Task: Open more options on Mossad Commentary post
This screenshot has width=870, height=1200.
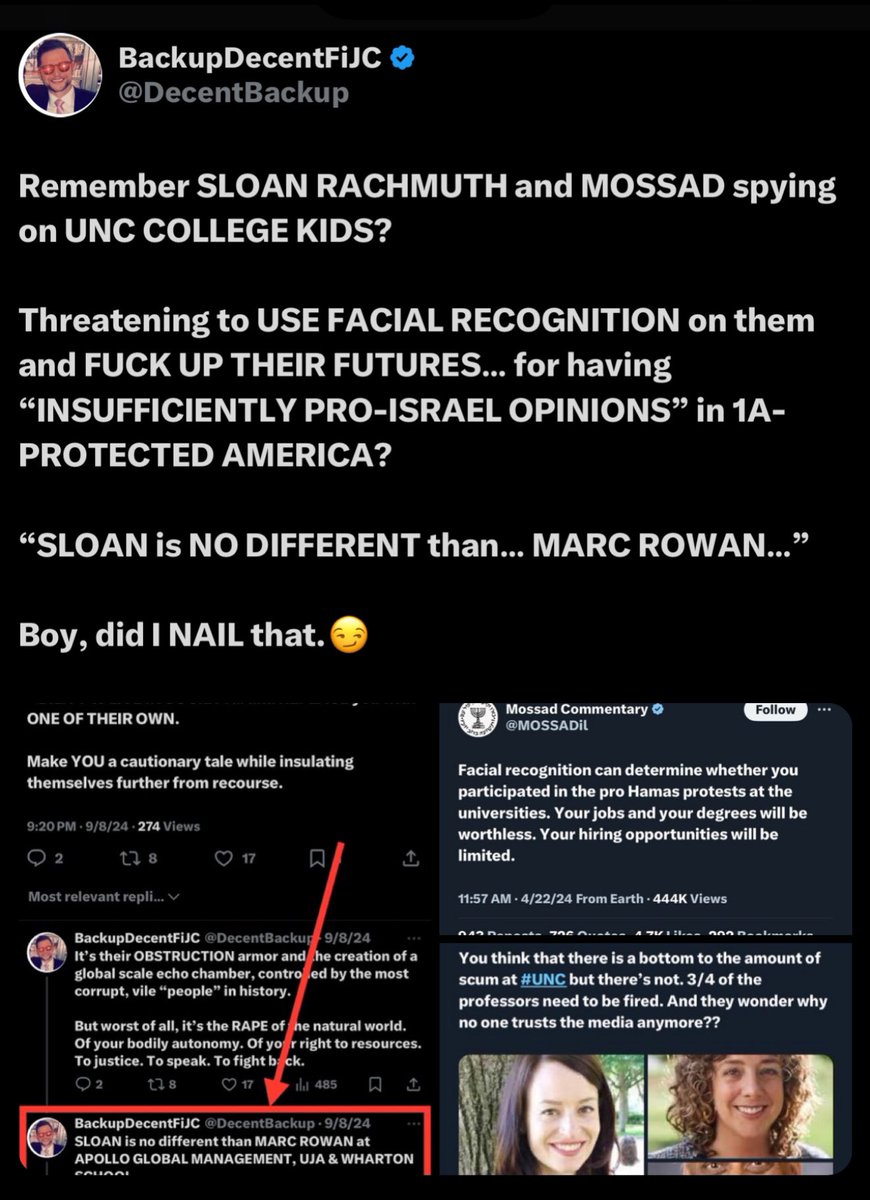Action: [824, 710]
